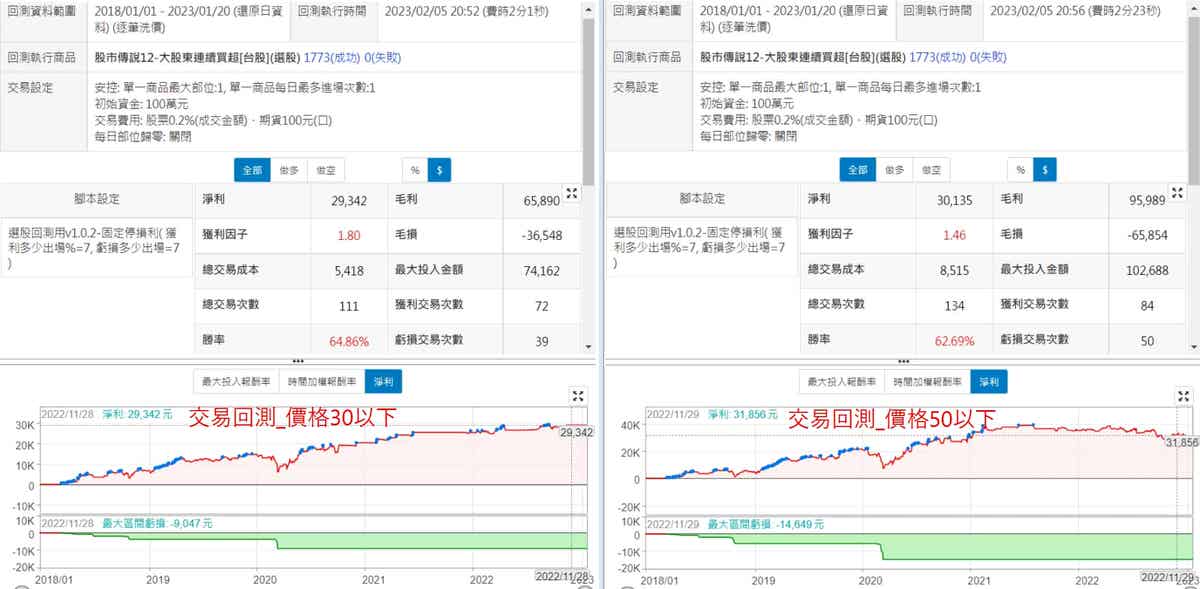Select dollar display in the left panel
The height and width of the screenshot is (589, 1200).
click(440, 170)
